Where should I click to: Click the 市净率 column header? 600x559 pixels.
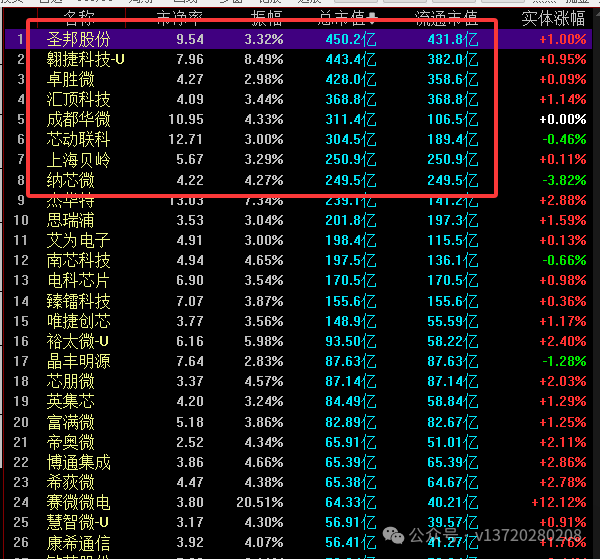(179, 18)
